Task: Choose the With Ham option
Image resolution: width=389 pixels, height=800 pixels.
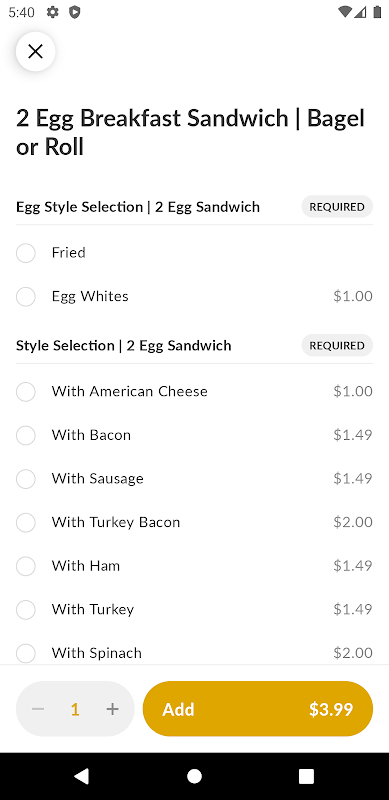Action: [194, 566]
